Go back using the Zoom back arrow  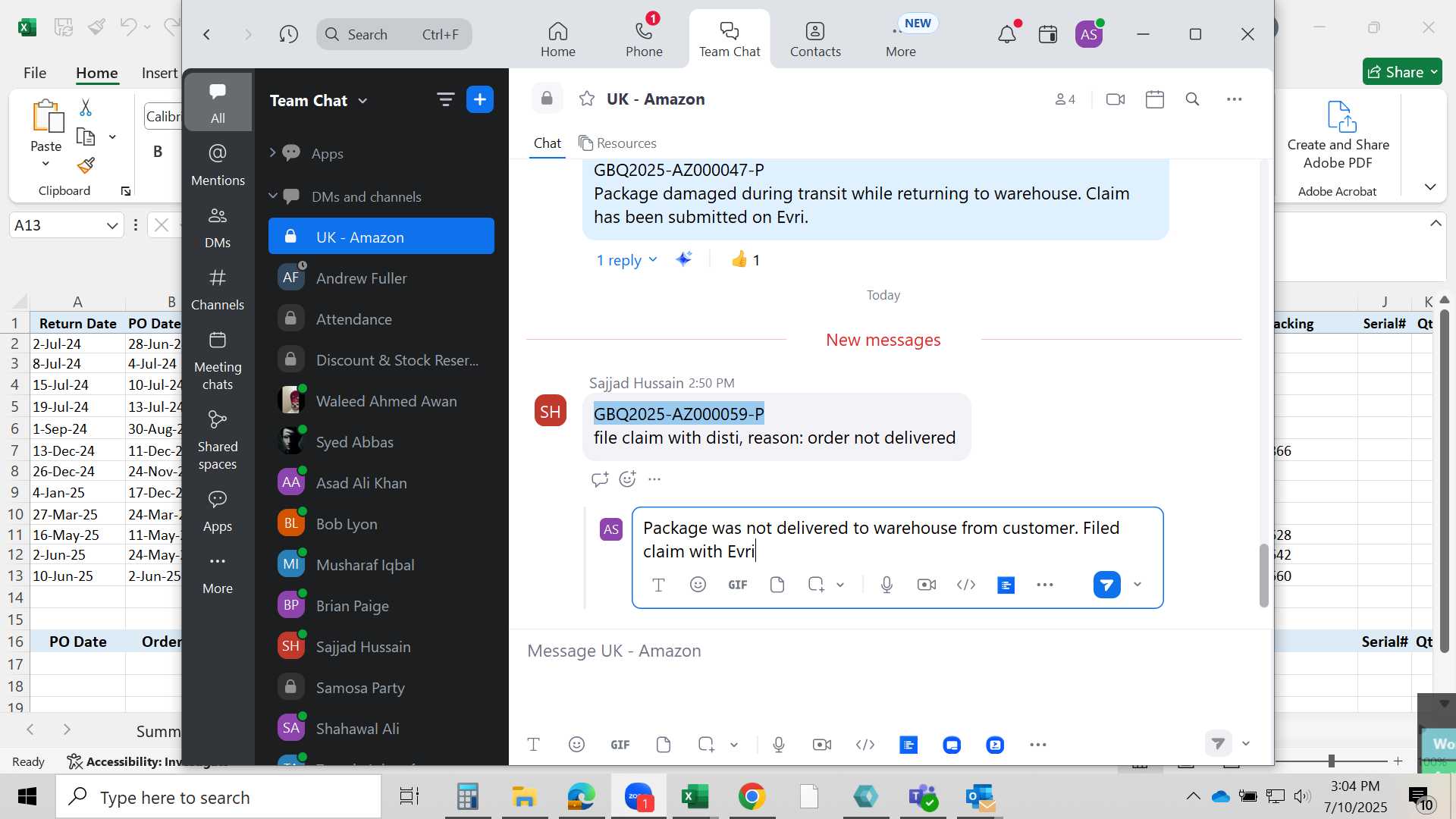[x=206, y=34]
